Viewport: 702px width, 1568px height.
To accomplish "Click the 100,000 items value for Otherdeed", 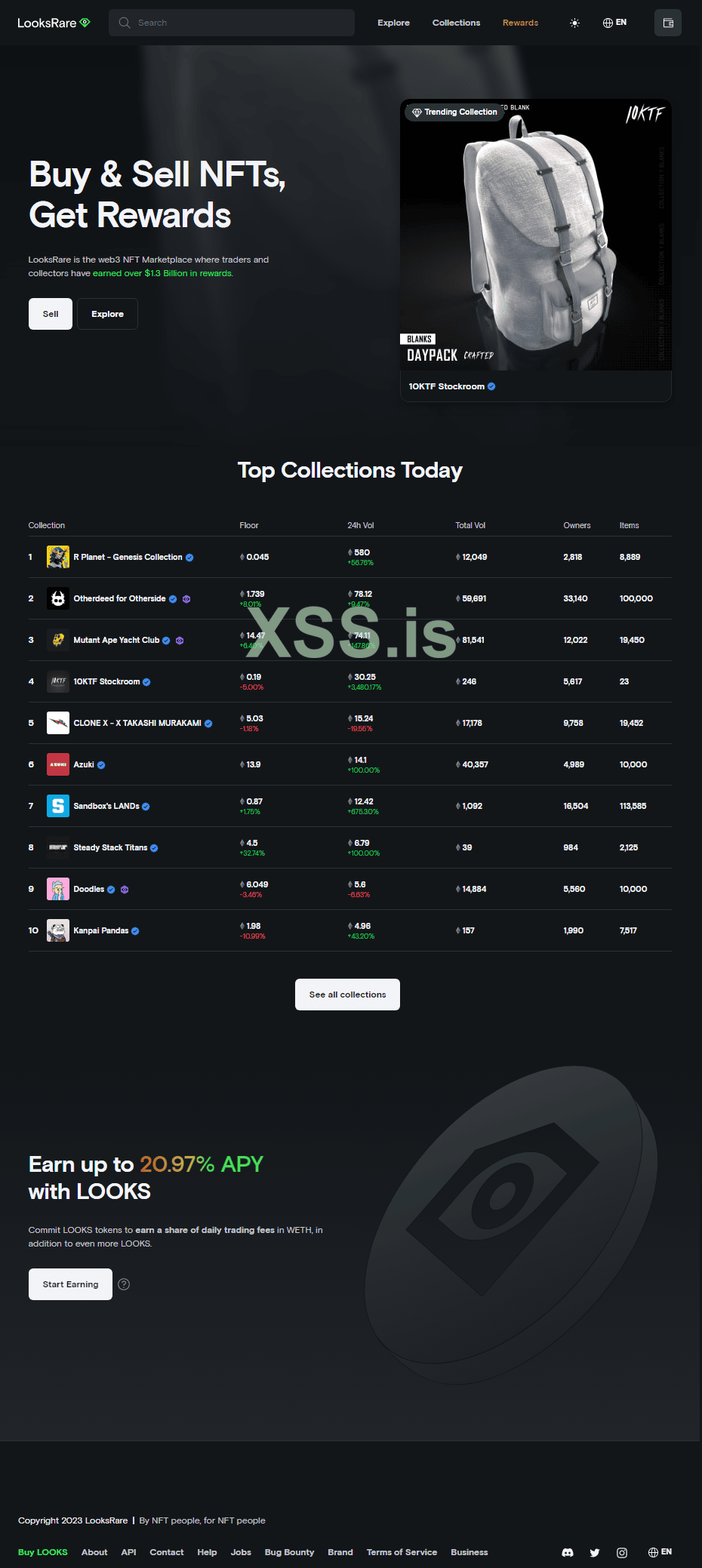I will 636,598.
